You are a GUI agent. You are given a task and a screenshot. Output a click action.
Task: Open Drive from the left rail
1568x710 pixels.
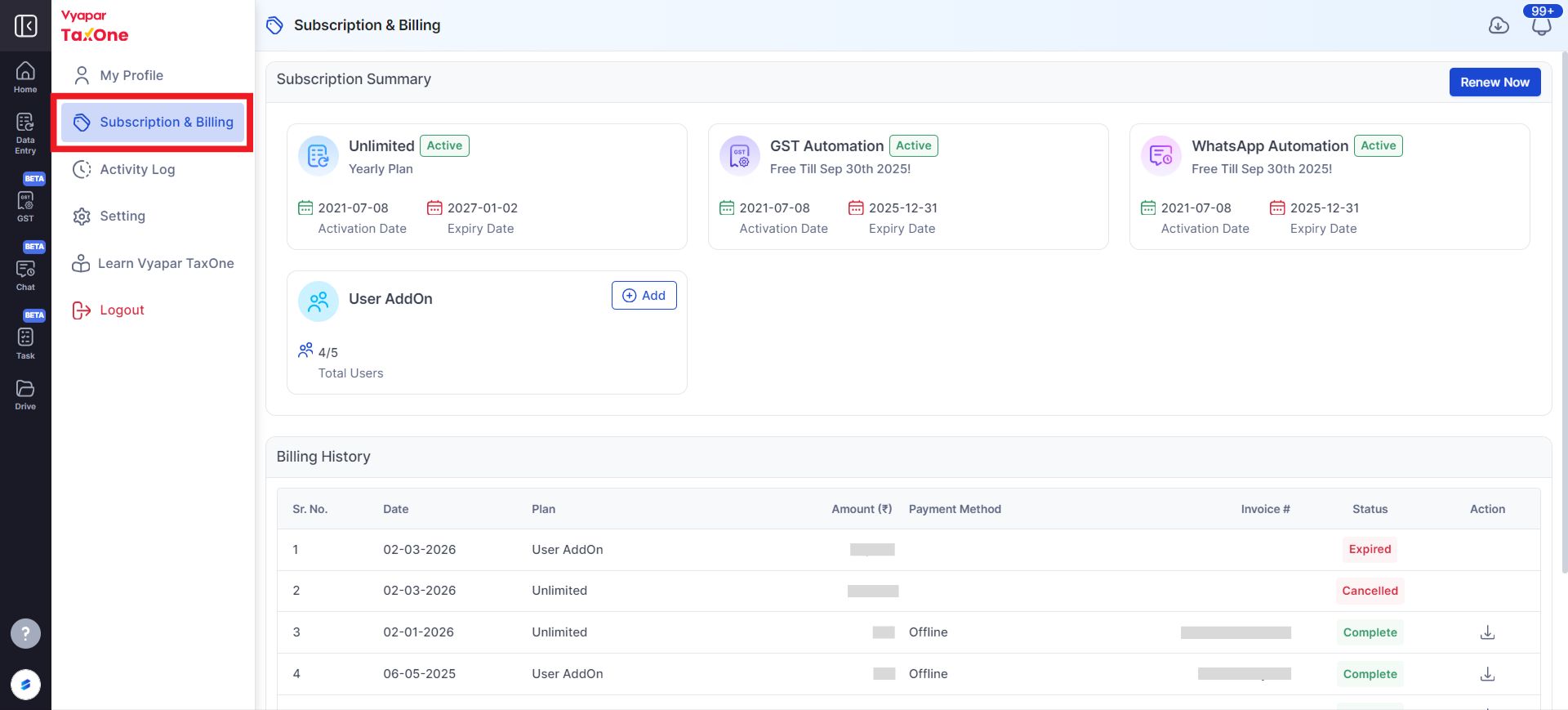pyautogui.click(x=25, y=395)
